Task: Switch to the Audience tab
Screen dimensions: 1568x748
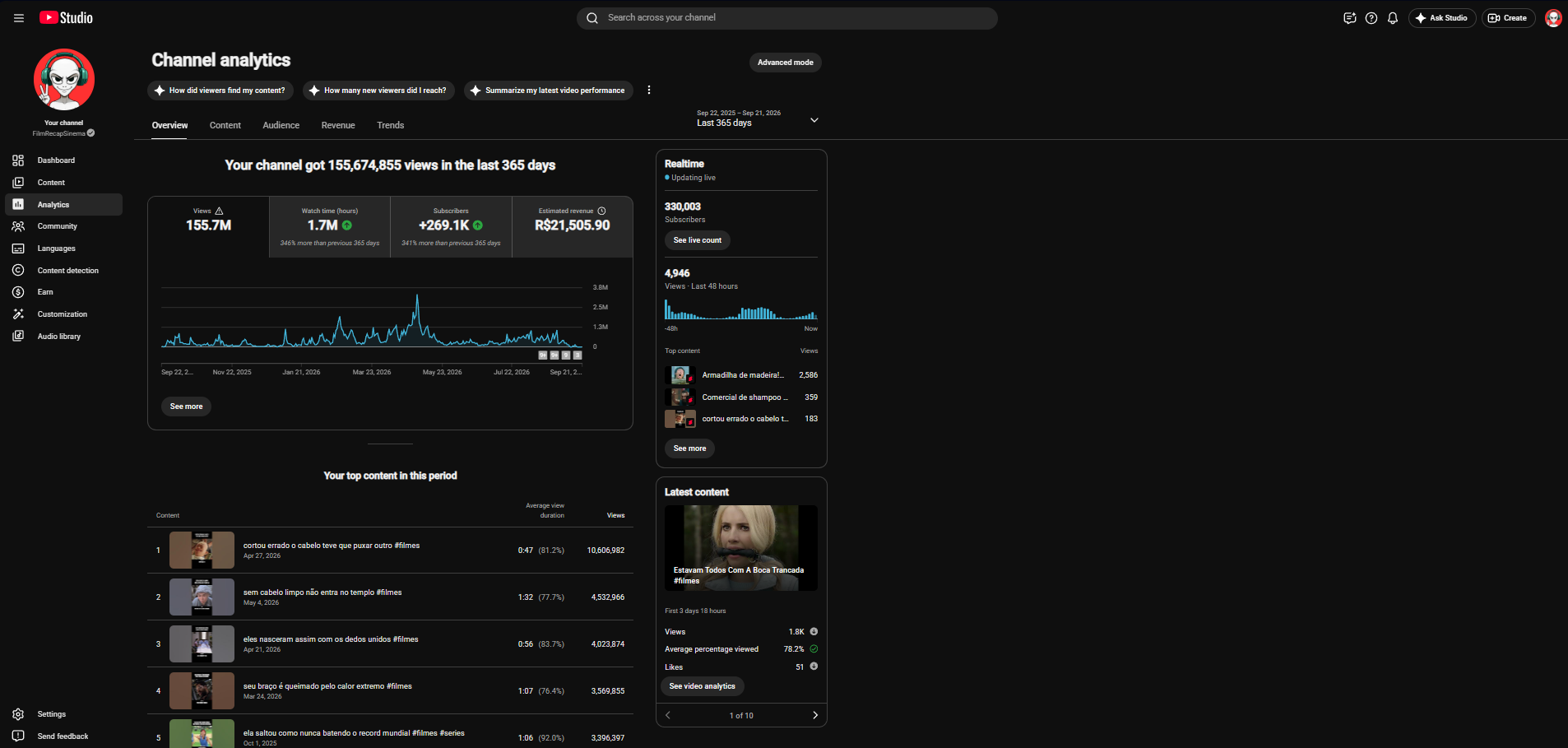Action: point(281,125)
